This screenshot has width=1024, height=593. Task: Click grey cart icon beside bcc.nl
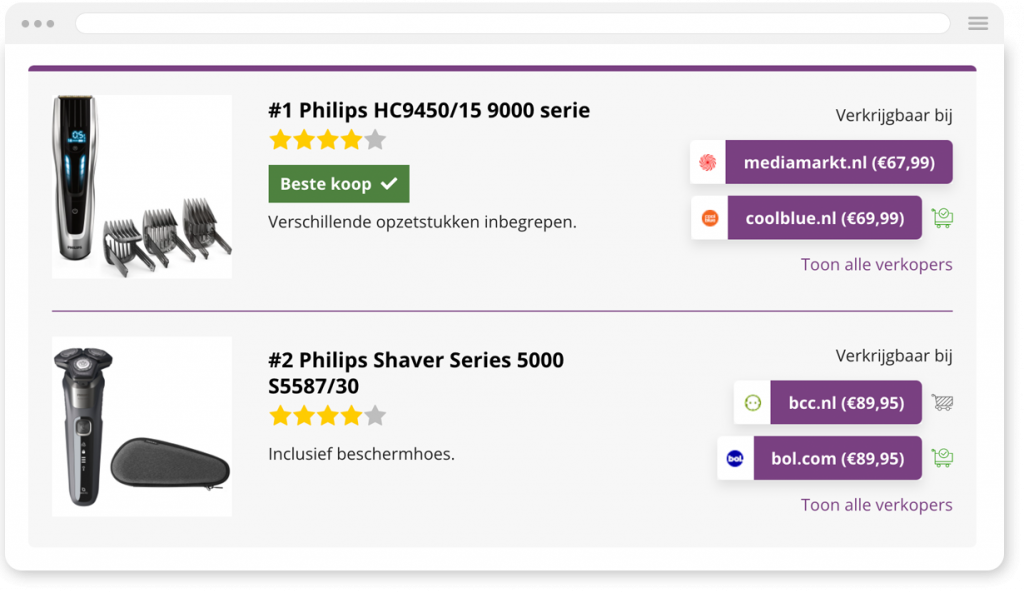pyautogui.click(x=941, y=403)
